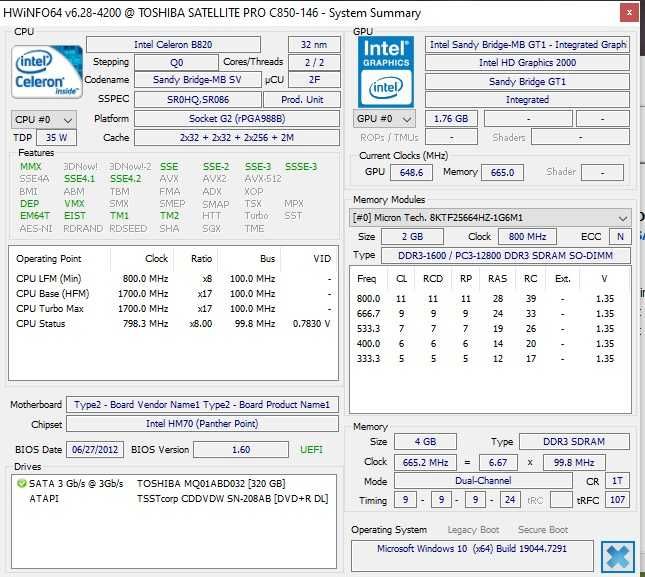Open the CPU #0 selector dropdown
Image resolution: width=645 pixels, height=577 pixels.
(44, 120)
